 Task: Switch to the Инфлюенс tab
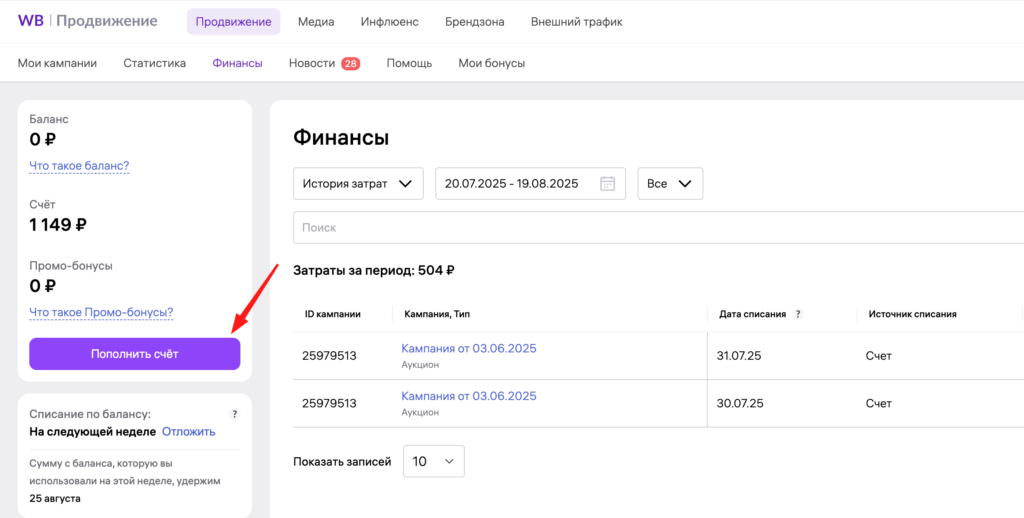pos(390,22)
